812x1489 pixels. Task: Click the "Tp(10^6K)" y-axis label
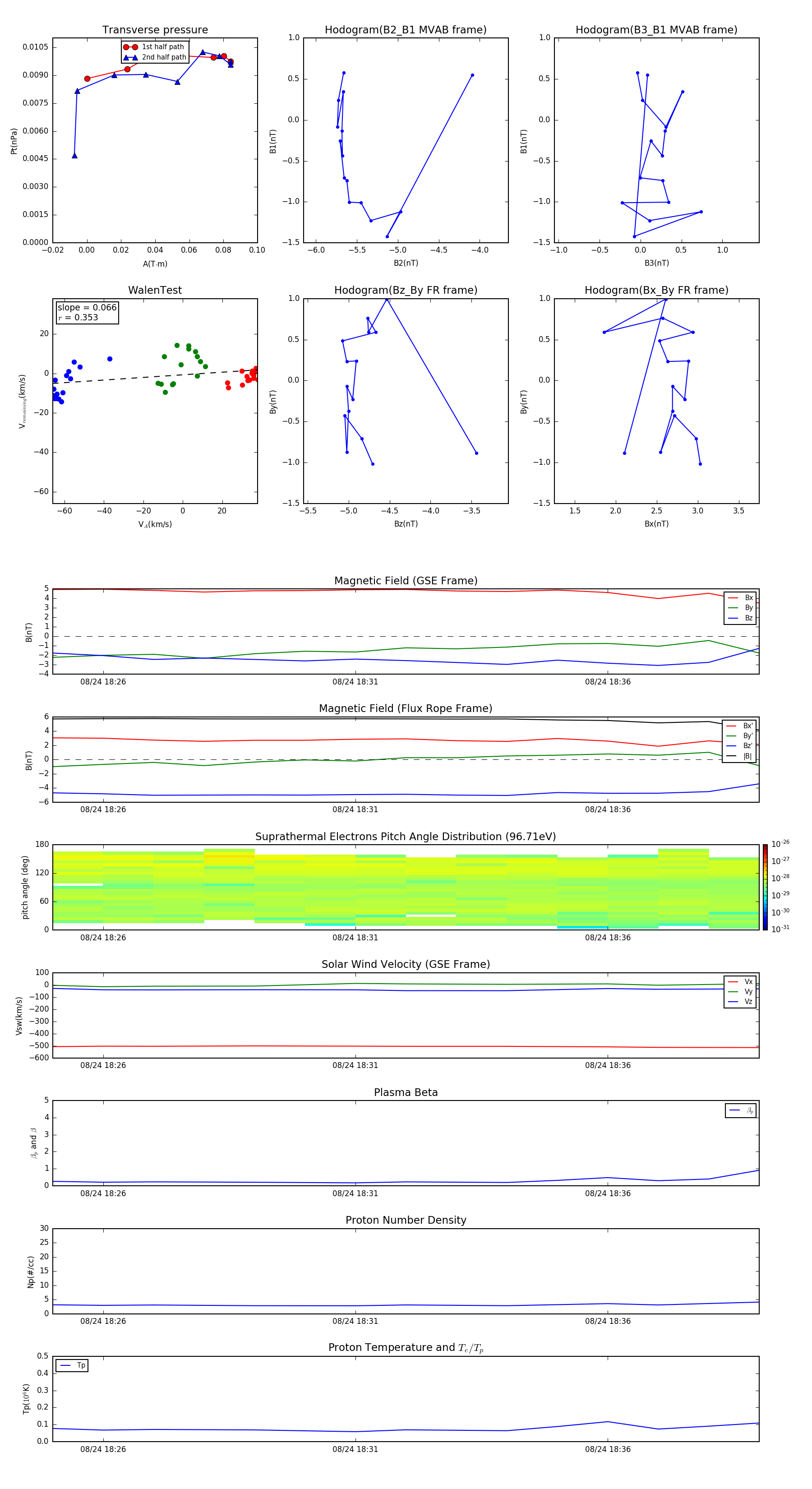[26, 1399]
